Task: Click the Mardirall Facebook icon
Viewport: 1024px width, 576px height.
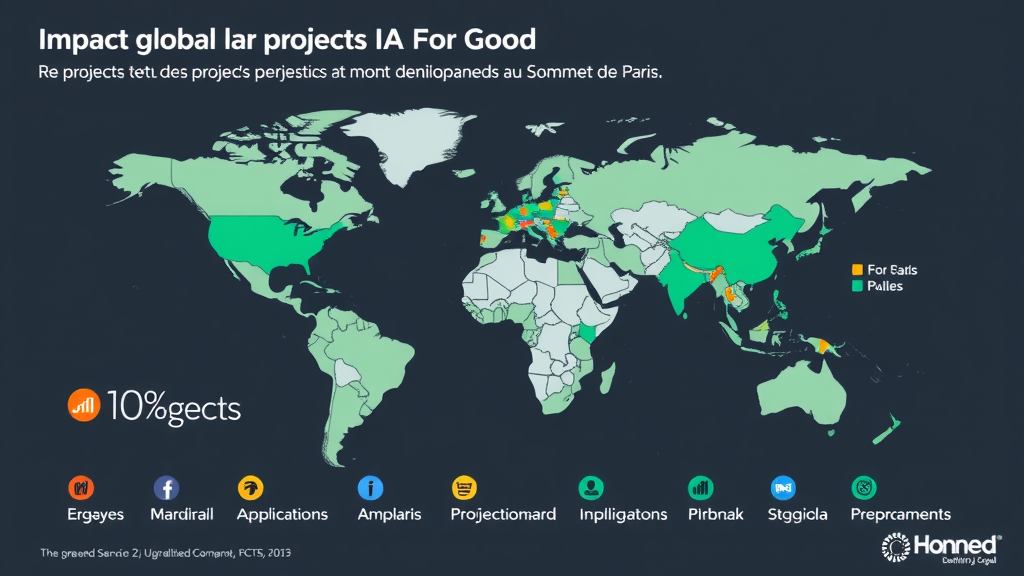Action: 164,489
